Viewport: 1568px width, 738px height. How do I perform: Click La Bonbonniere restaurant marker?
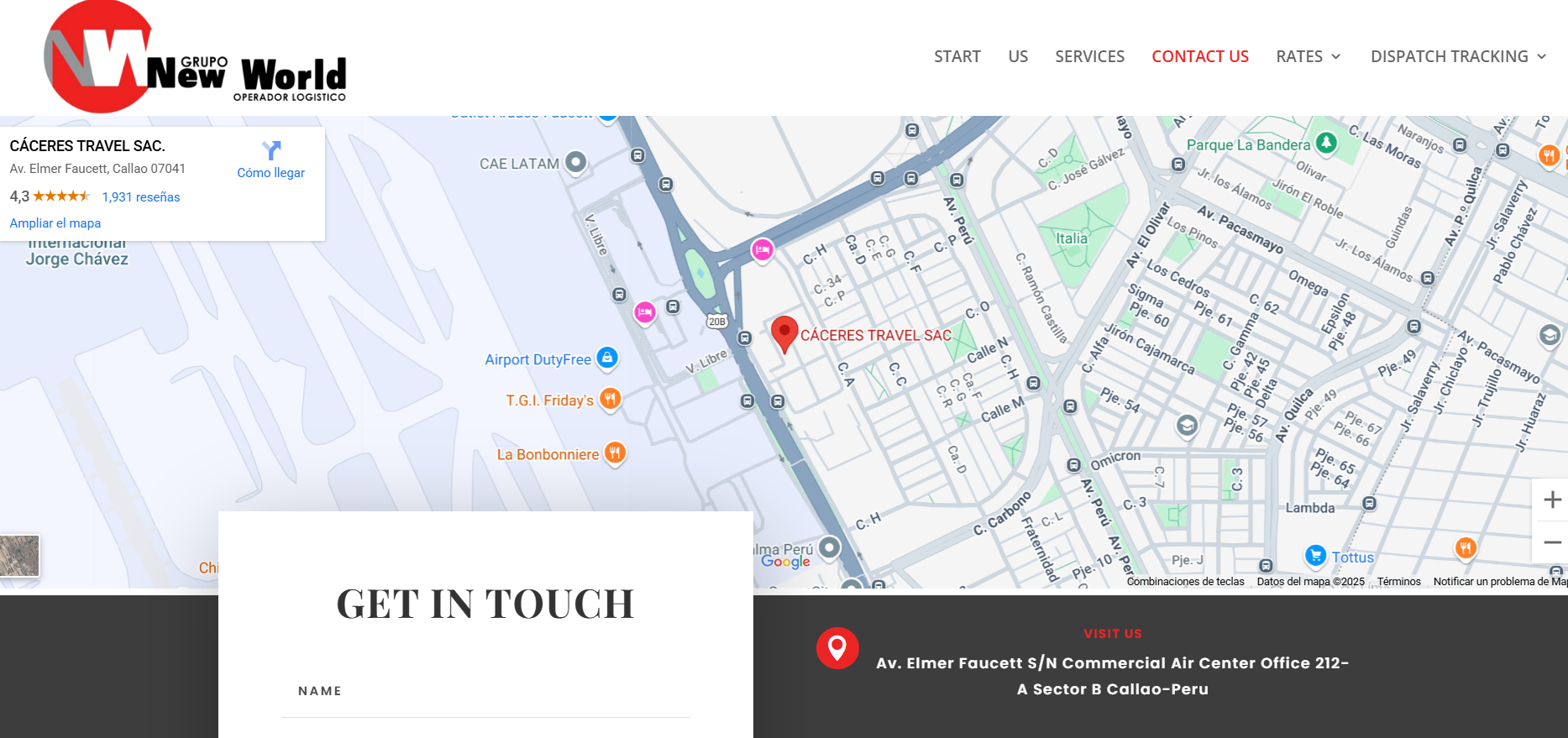point(616,453)
